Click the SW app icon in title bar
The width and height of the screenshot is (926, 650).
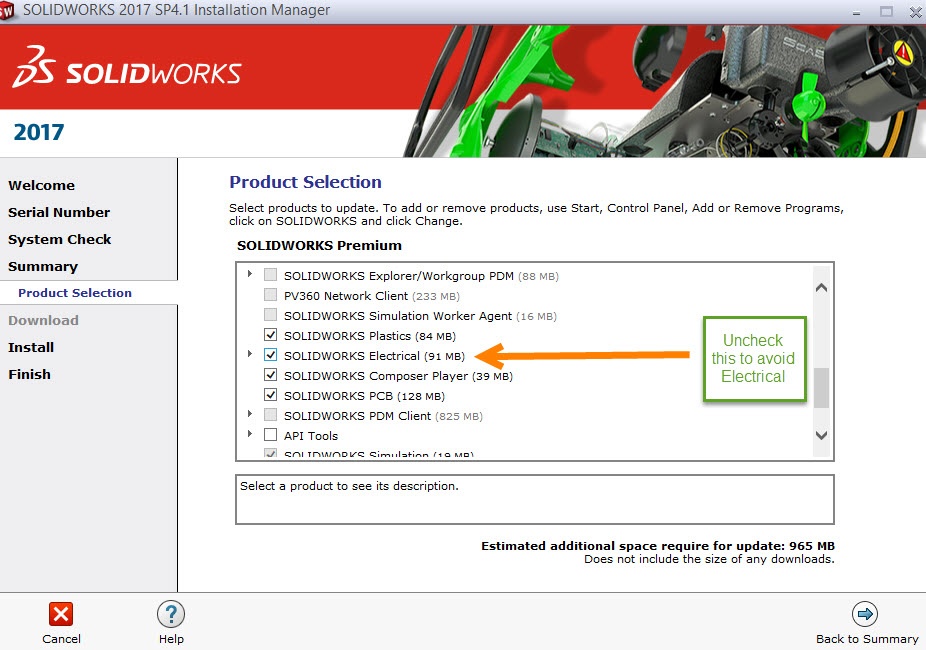point(9,11)
